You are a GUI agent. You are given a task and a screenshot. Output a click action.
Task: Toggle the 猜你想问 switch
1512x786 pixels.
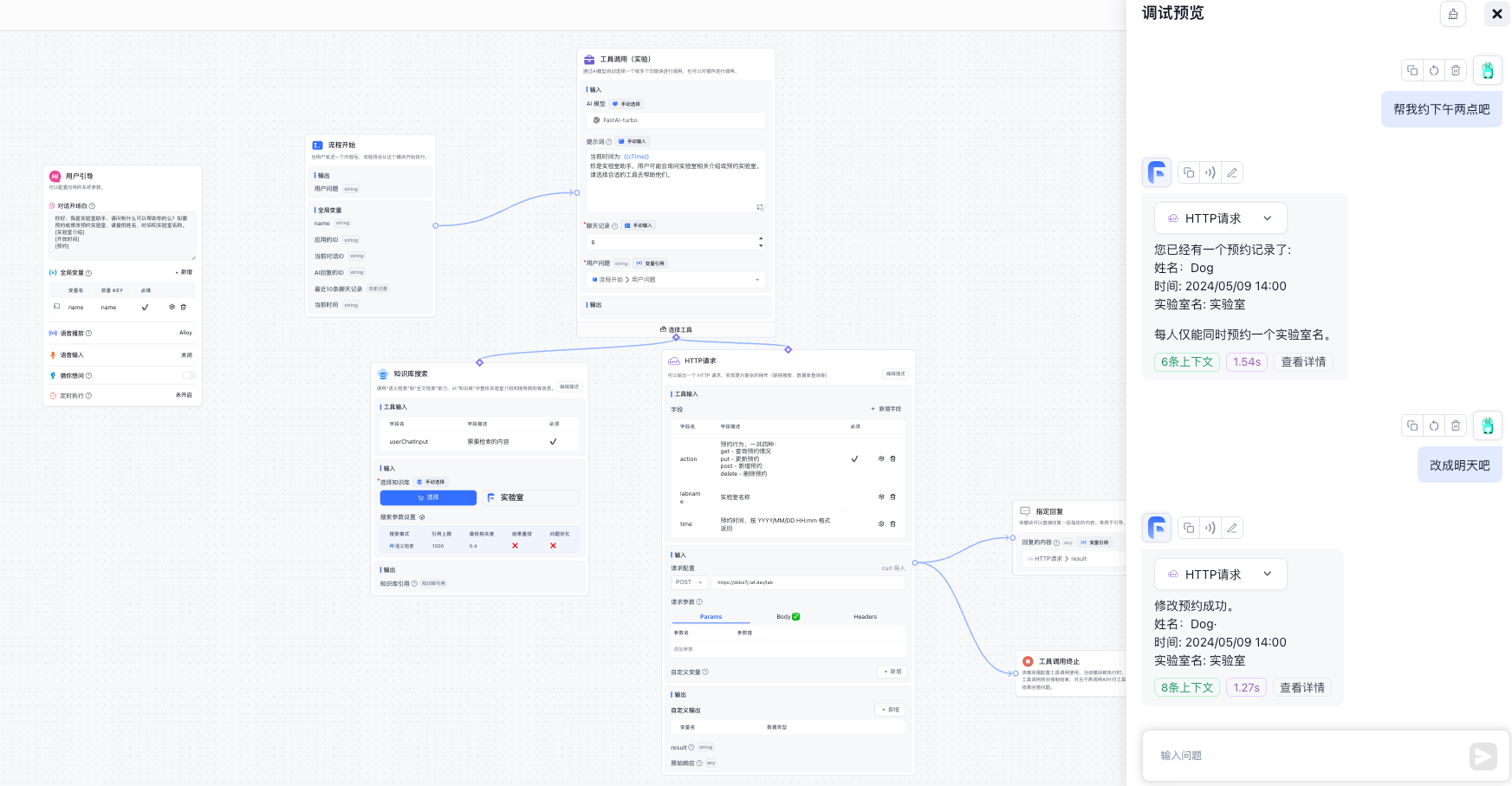click(188, 375)
